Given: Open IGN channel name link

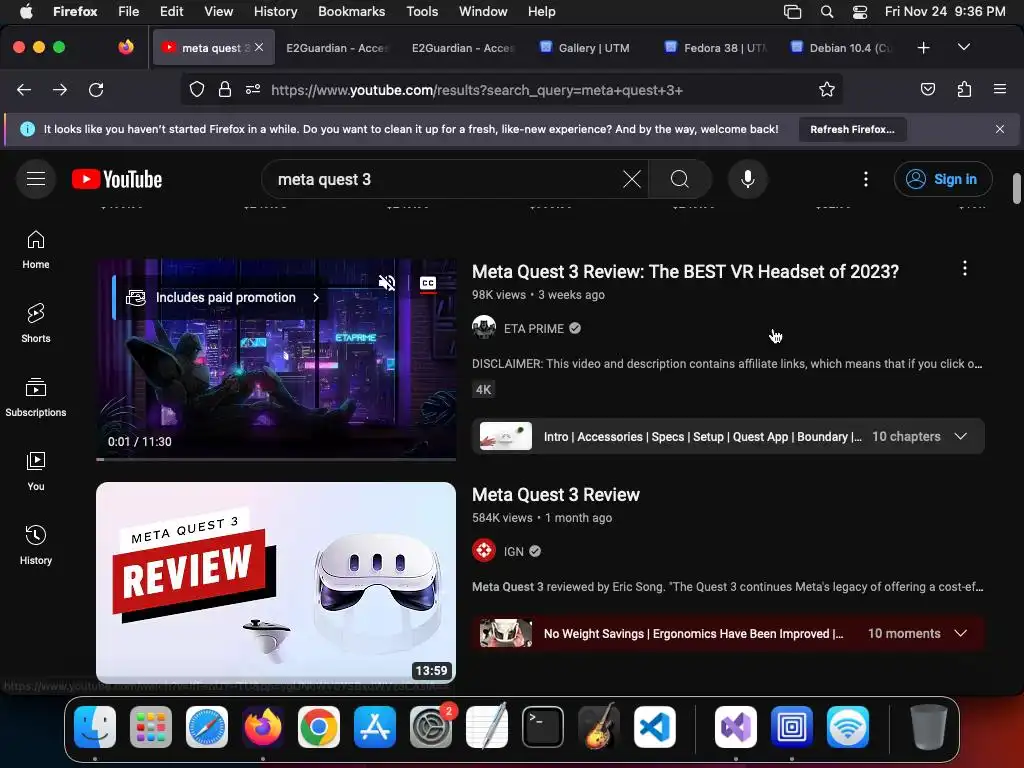Looking at the screenshot, I should [513, 551].
